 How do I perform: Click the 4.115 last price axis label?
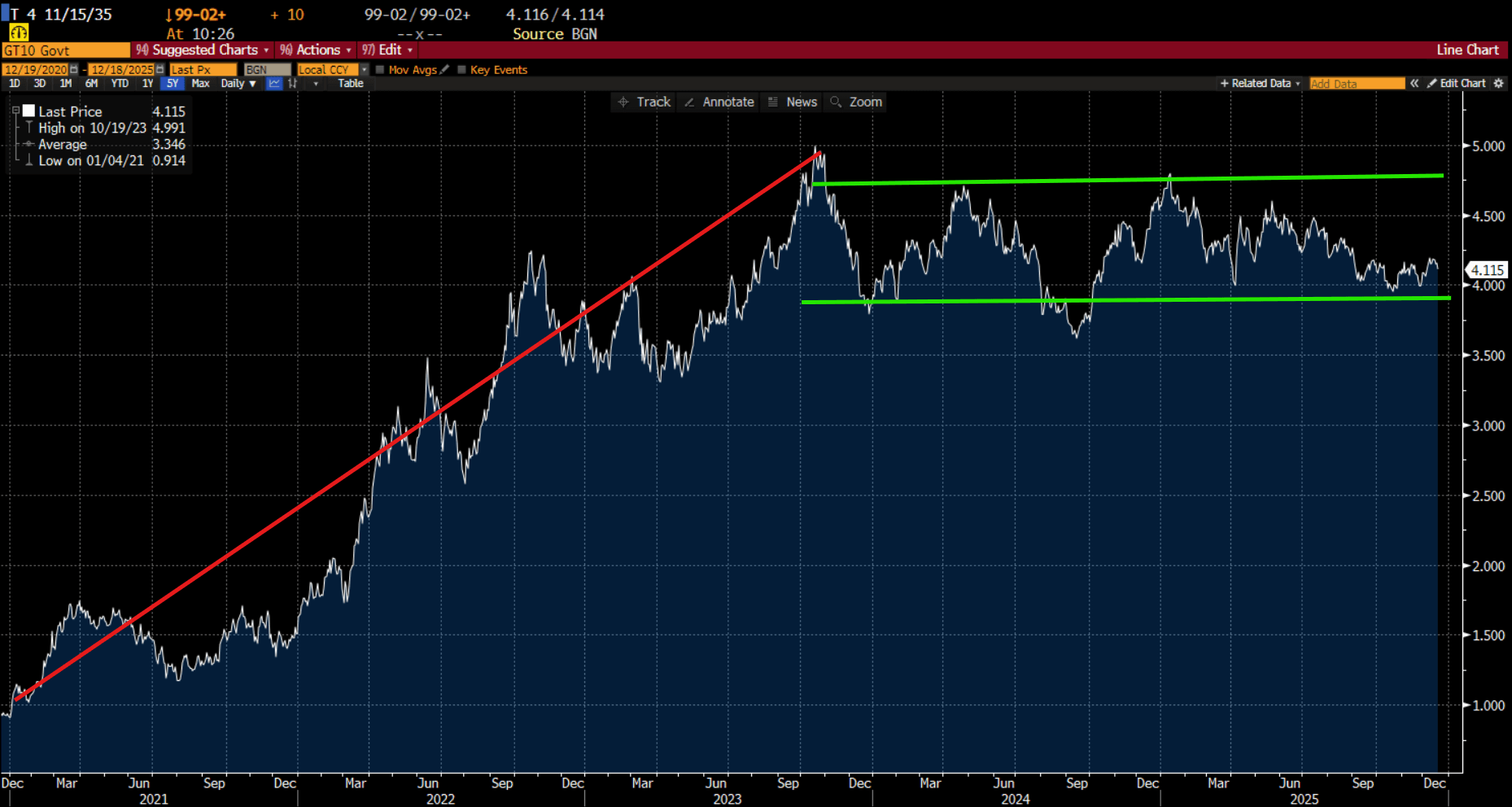point(1487,270)
